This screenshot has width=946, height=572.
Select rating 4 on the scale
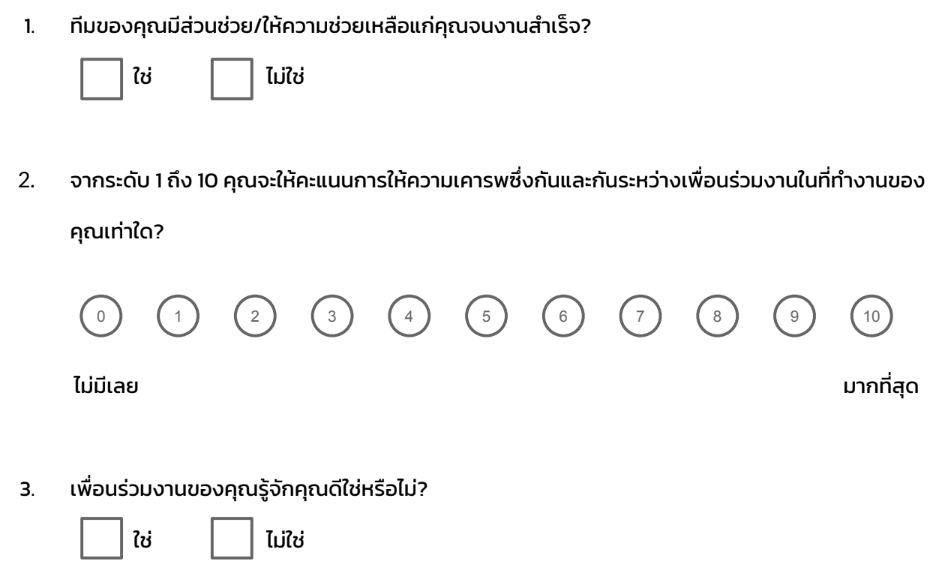pyautogui.click(x=409, y=316)
